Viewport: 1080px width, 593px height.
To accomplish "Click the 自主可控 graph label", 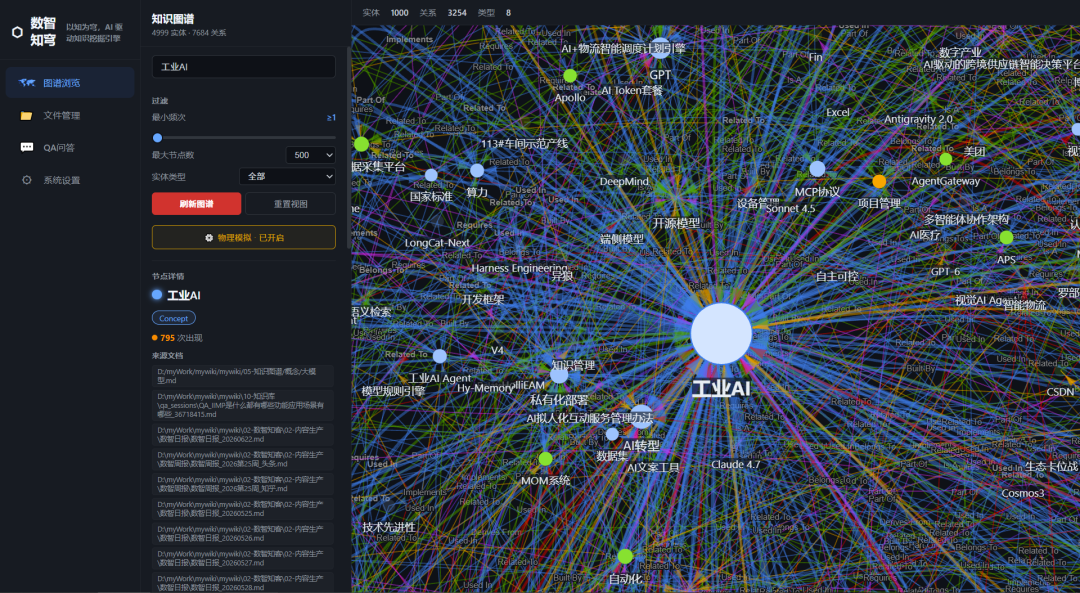I will point(837,277).
